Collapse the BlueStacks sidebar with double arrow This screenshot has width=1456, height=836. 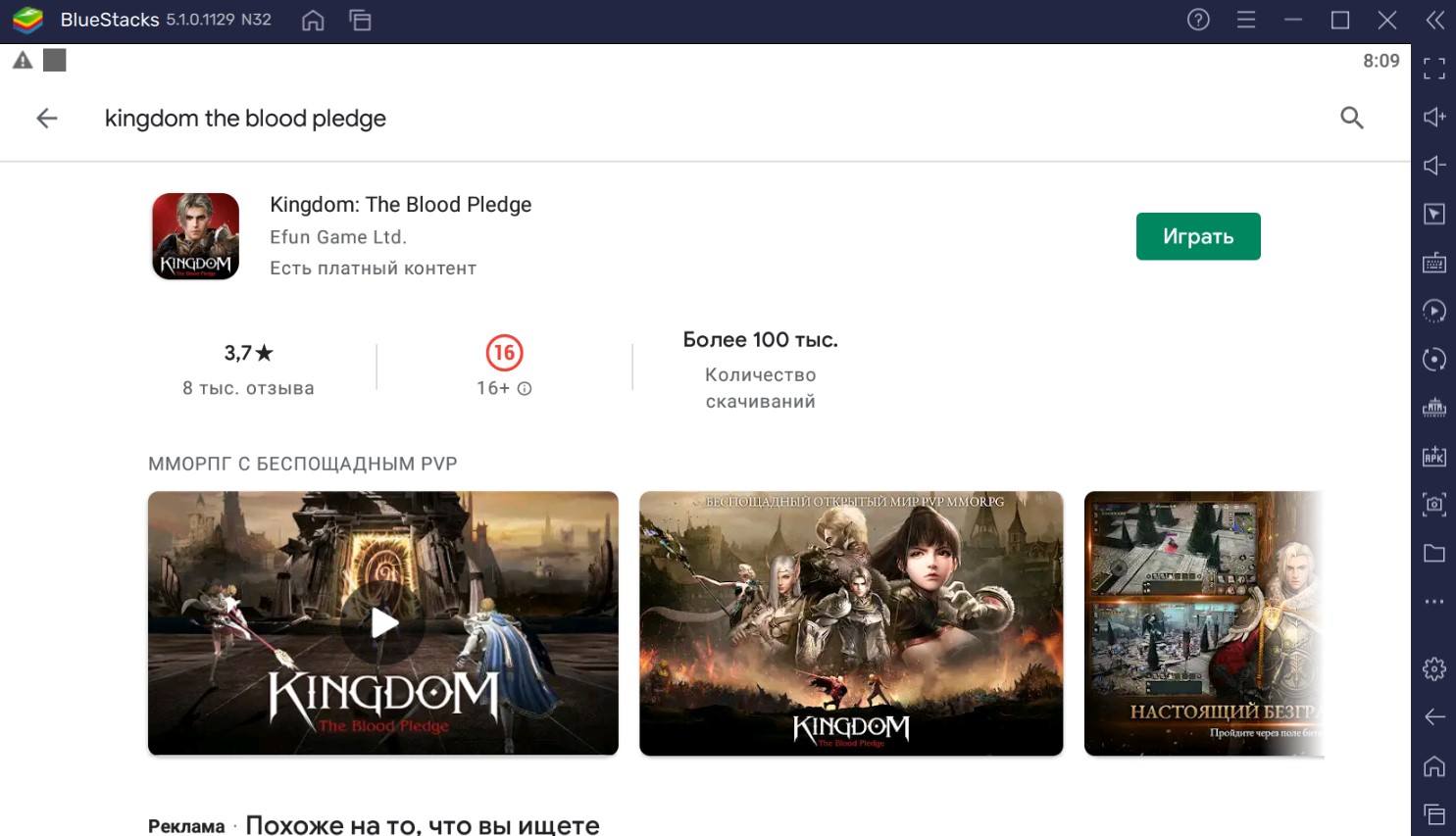point(1434,20)
